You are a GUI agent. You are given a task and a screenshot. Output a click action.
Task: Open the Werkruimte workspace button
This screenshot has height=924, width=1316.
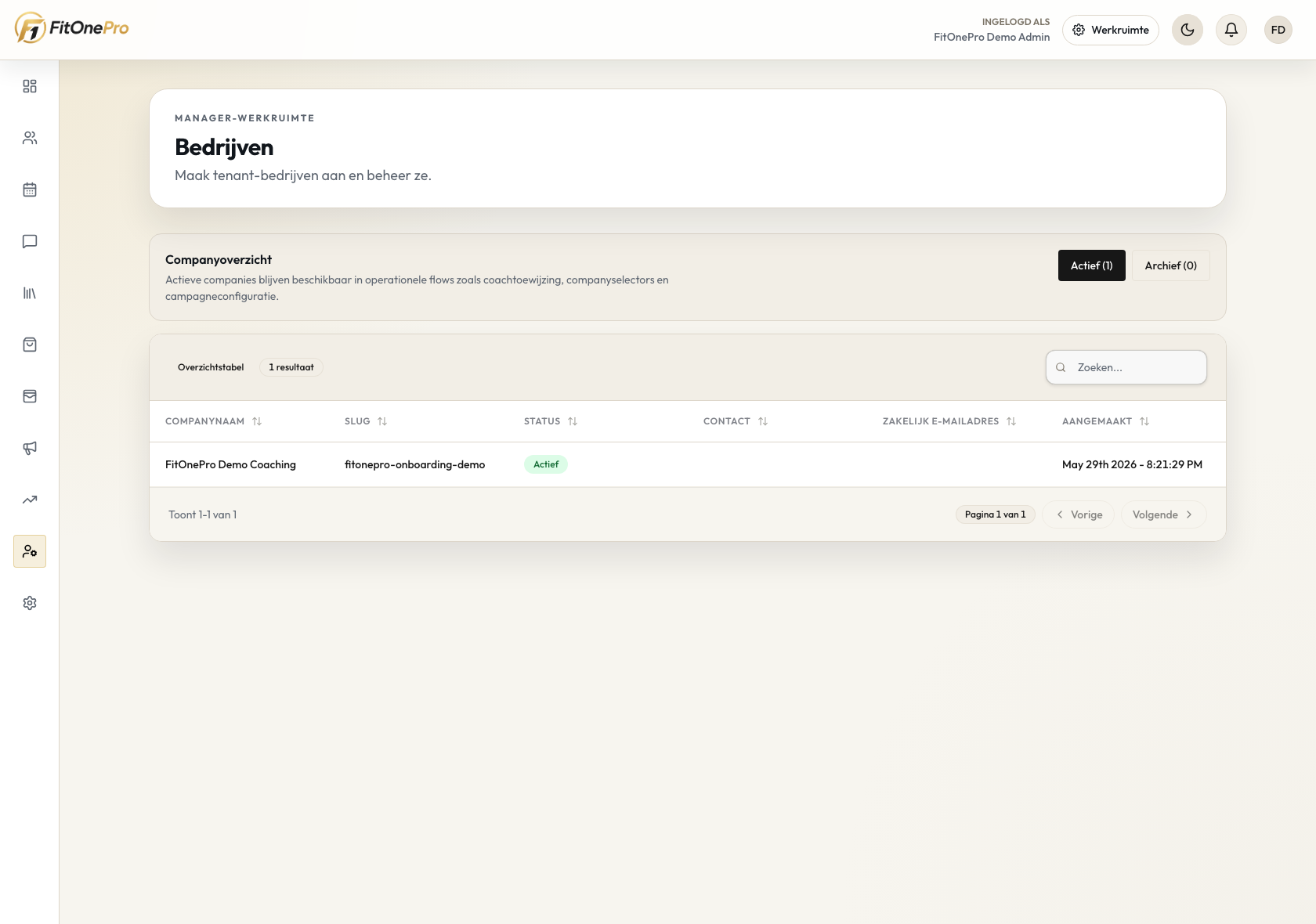pyautogui.click(x=1111, y=30)
